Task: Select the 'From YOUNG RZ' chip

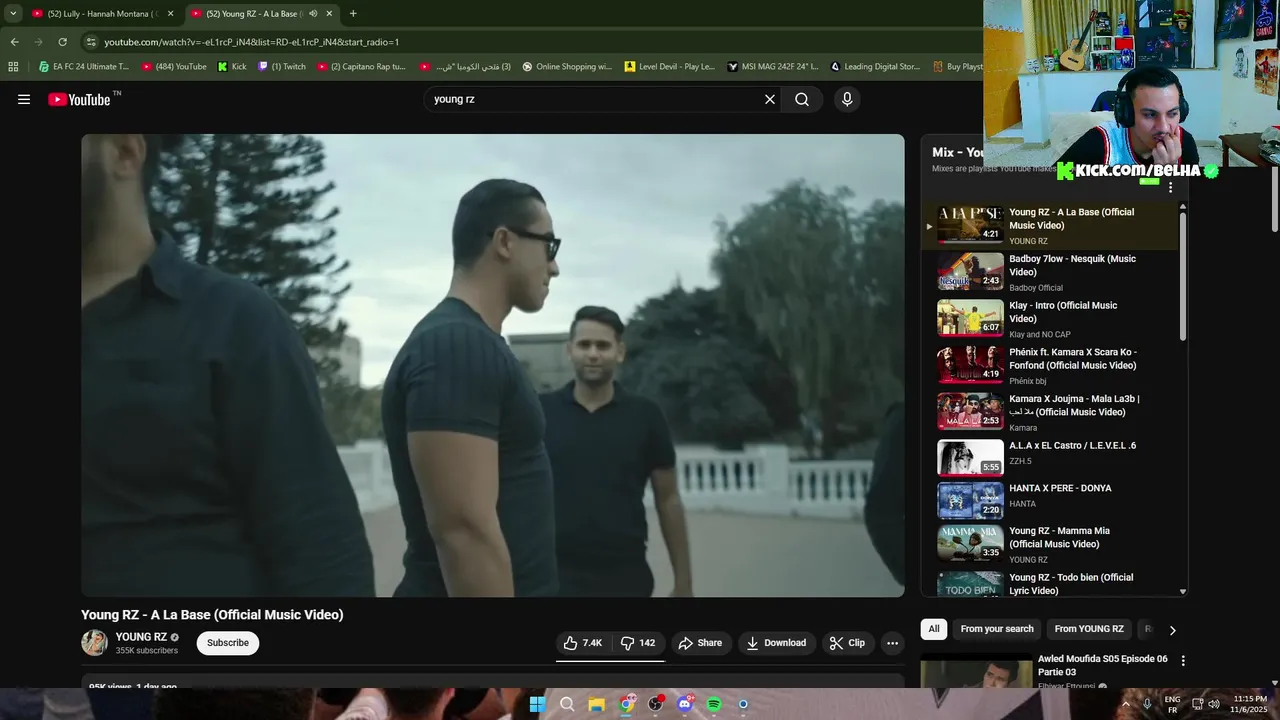Action: click(x=1089, y=629)
